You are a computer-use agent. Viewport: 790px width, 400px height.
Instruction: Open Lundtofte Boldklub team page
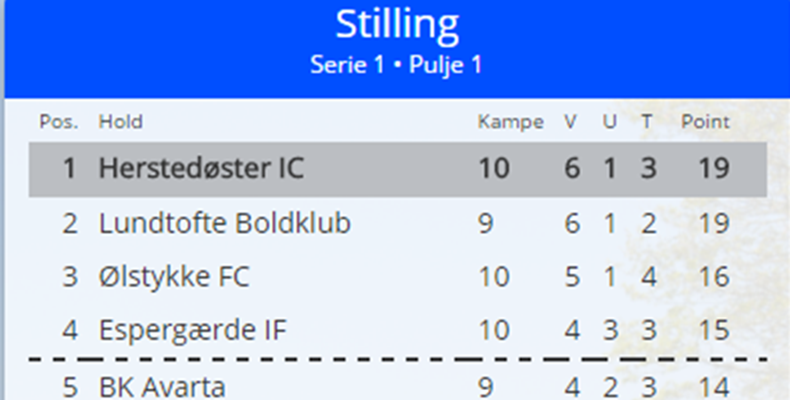tap(225, 223)
